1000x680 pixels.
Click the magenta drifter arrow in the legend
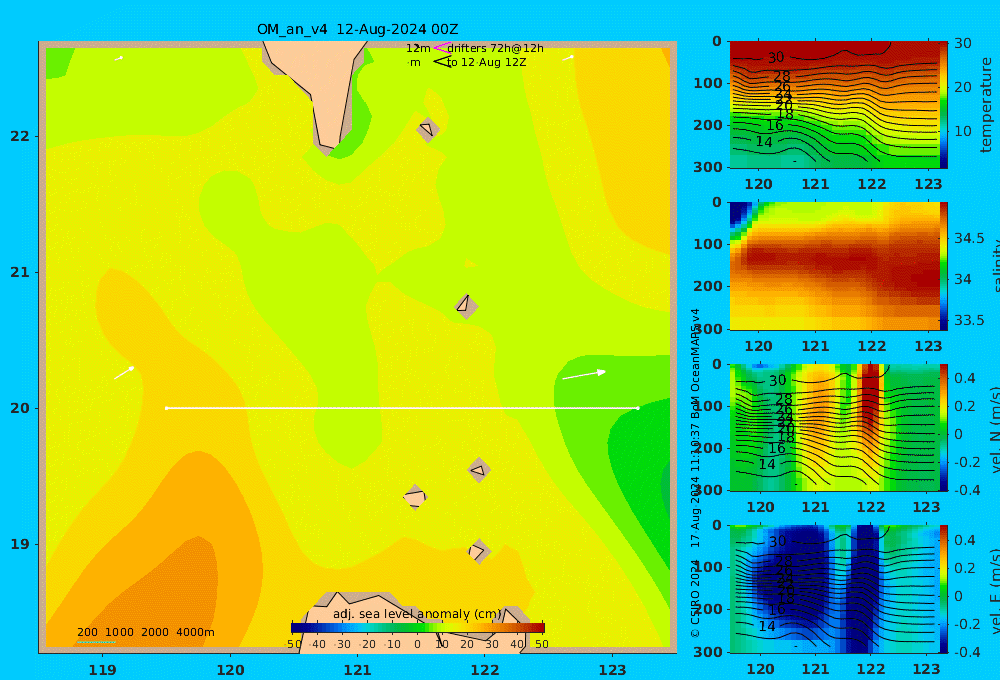click(x=442, y=47)
